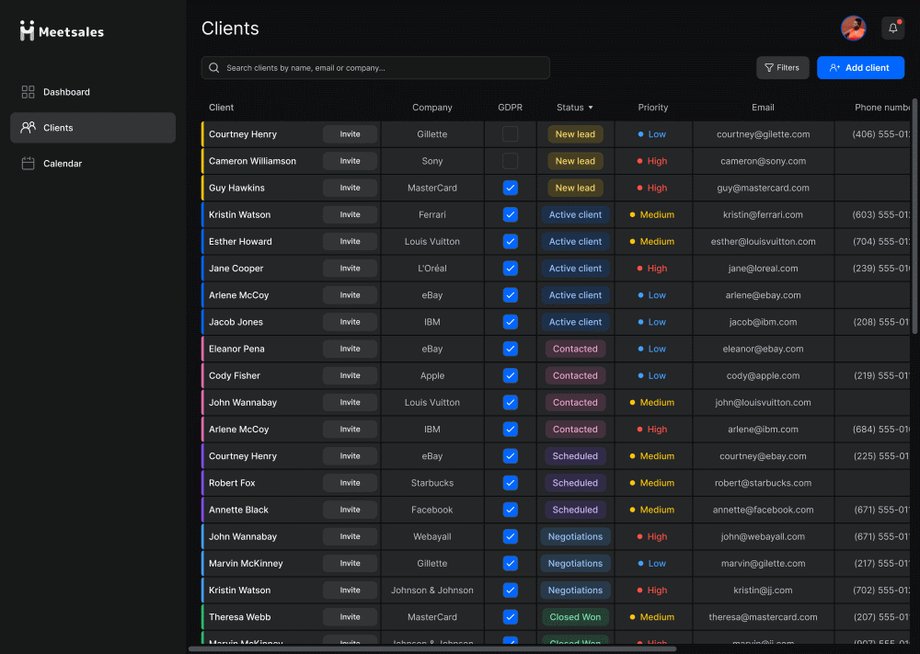Click the Add client button

pyautogui.click(x=860, y=68)
